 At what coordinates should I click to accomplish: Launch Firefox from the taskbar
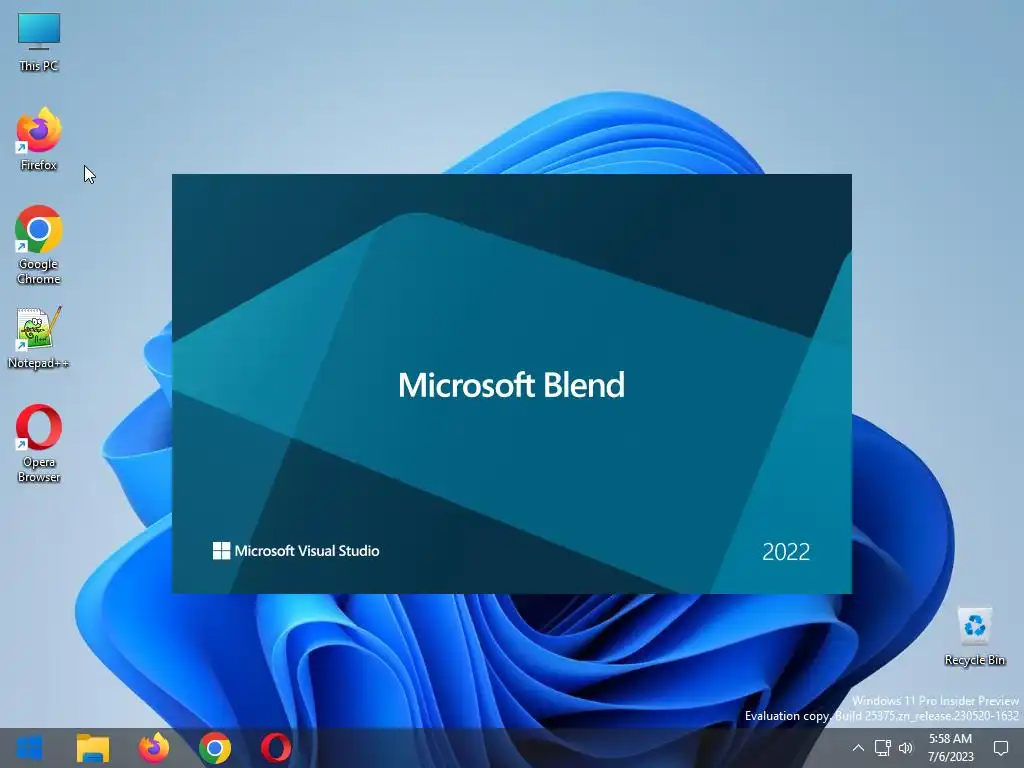point(154,748)
